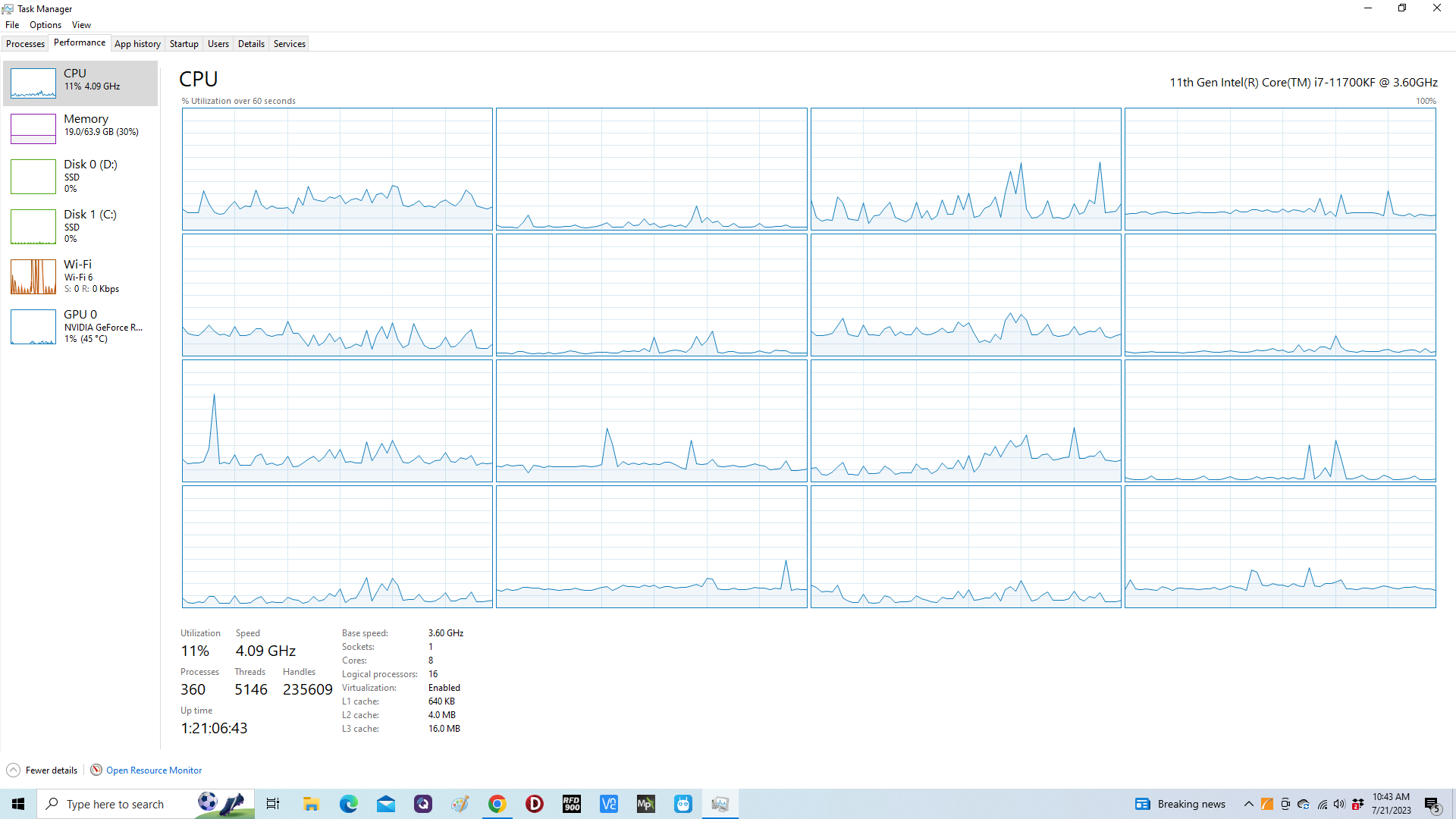The height and width of the screenshot is (819, 1456).
Task: Open the Options menu
Action: pyautogui.click(x=45, y=25)
